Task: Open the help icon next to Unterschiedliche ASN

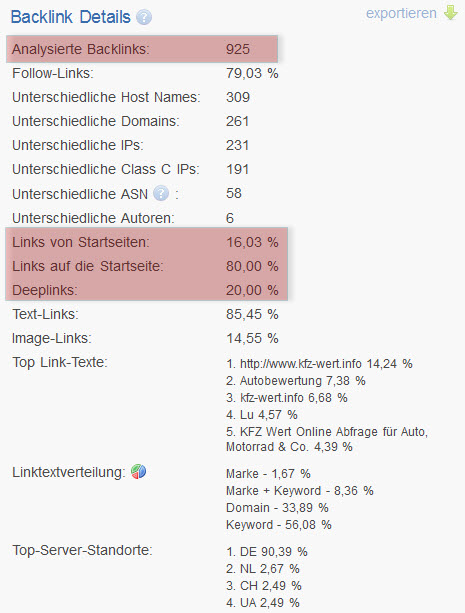Action: click(x=161, y=193)
